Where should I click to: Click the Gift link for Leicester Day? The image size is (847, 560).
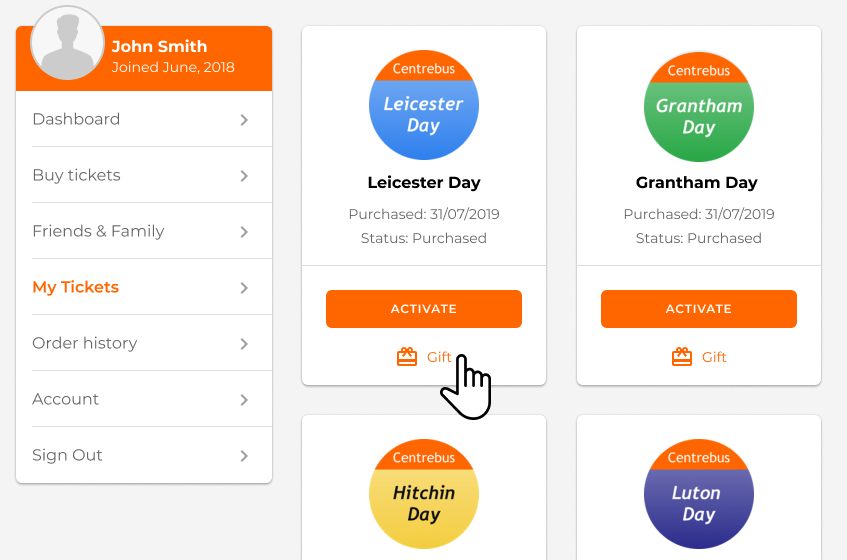pyautogui.click(x=439, y=357)
